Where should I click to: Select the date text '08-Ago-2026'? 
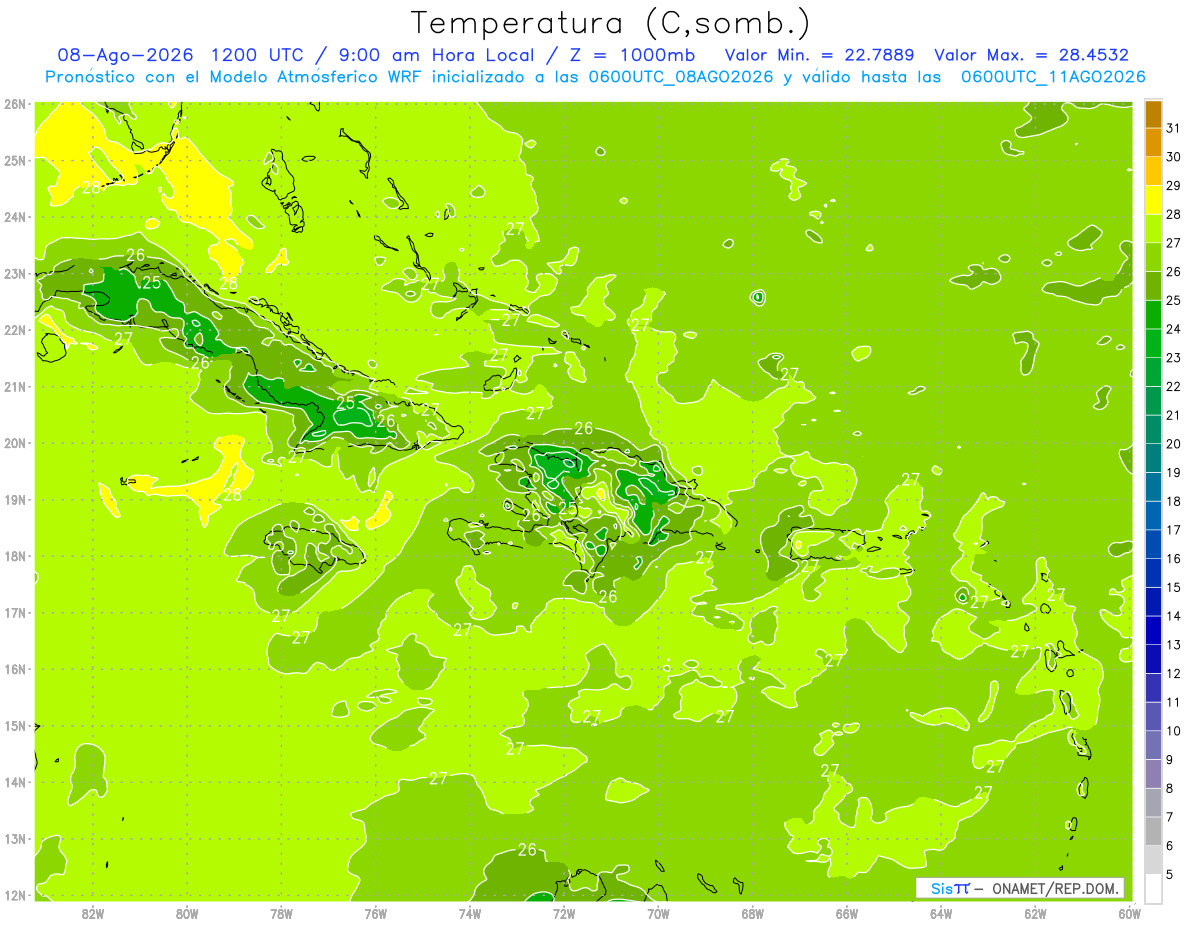coord(124,55)
